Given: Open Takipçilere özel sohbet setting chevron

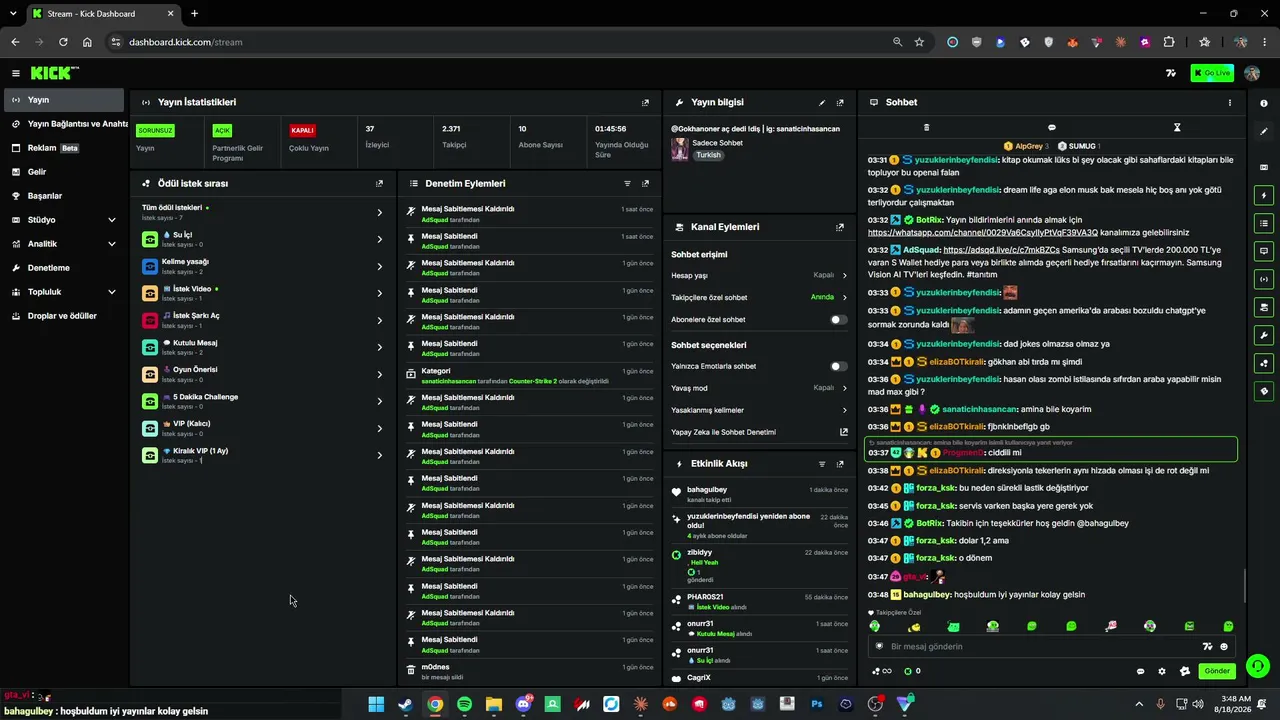Looking at the screenshot, I should pyautogui.click(x=844, y=297).
